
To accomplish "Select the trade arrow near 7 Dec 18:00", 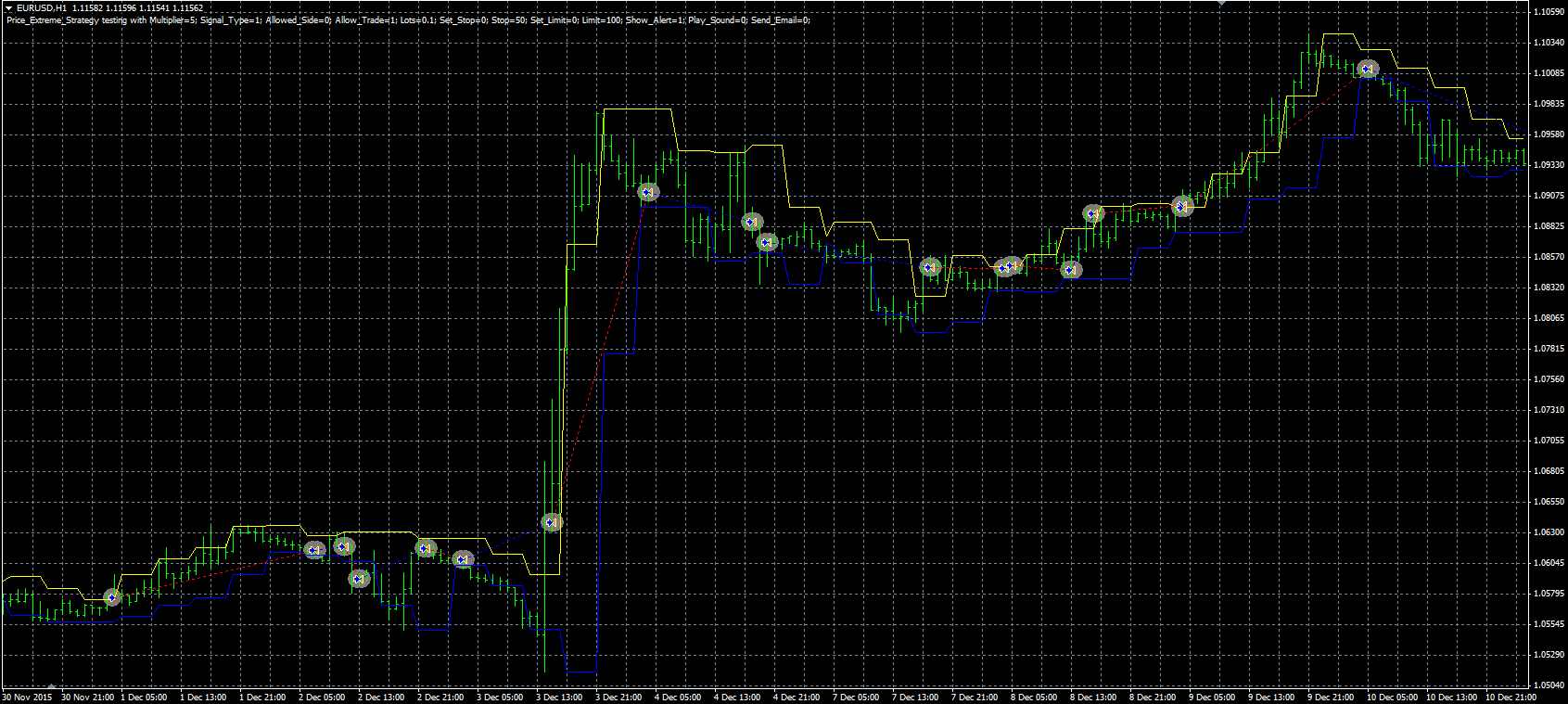I will tap(930, 267).
